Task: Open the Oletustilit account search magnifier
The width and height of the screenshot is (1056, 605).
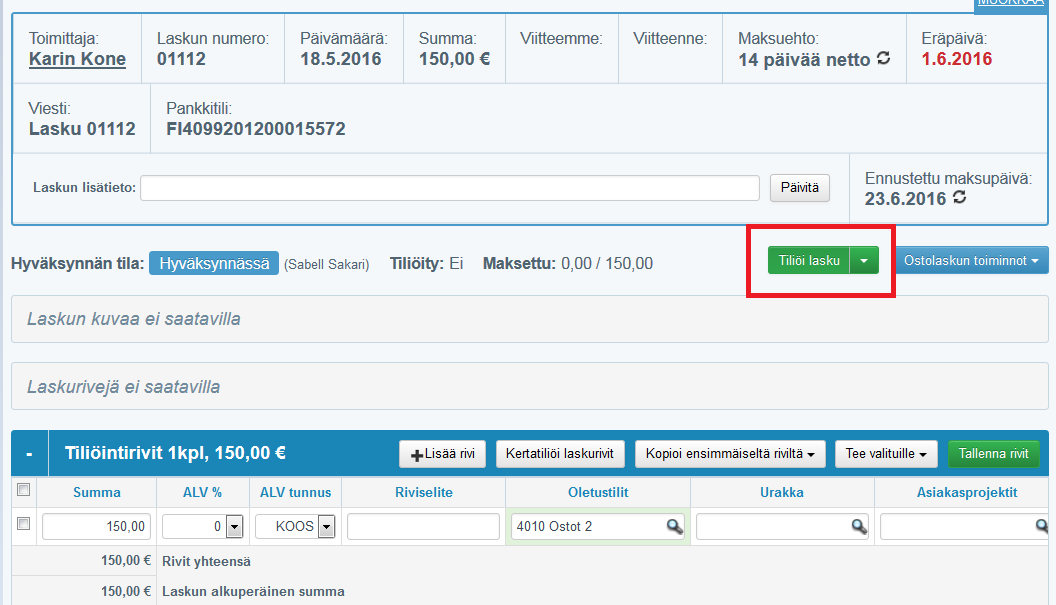Action: pyautogui.click(x=674, y=526)
